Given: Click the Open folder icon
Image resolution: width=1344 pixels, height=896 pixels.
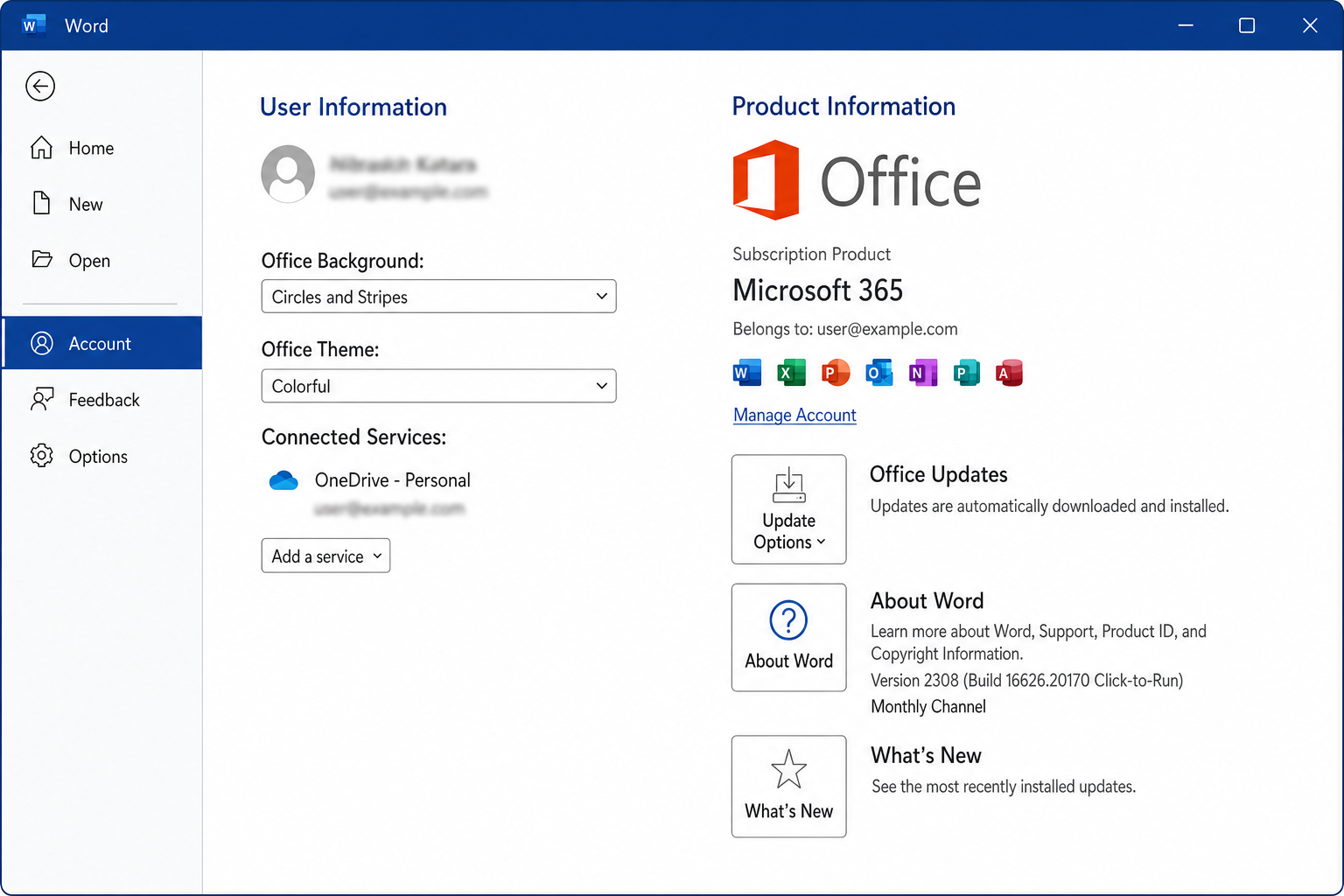Looking at the screenshot, I should [41, 259].
